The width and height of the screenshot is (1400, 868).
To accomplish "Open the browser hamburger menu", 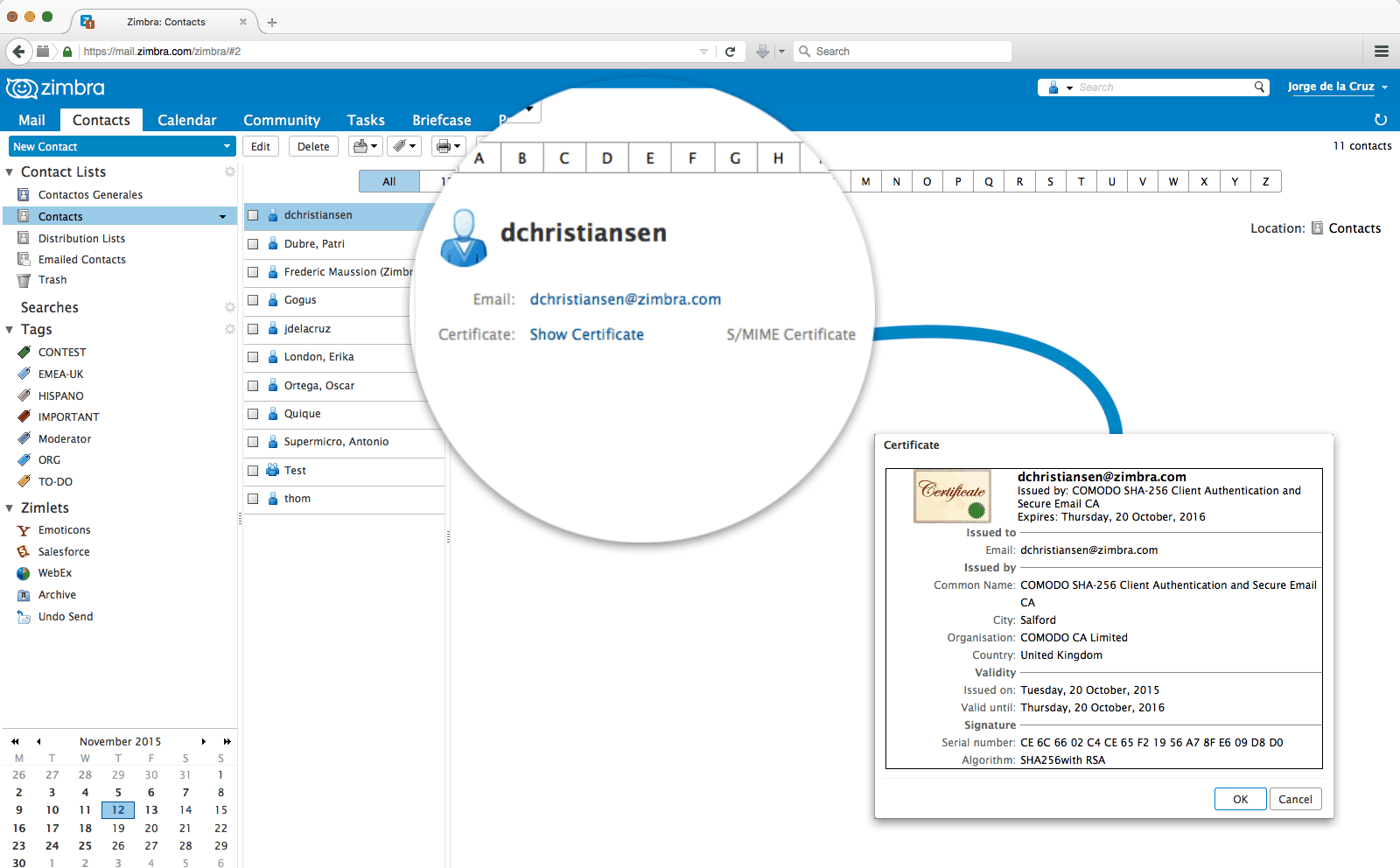I will pyautogui.click(x=1382, y=52).
